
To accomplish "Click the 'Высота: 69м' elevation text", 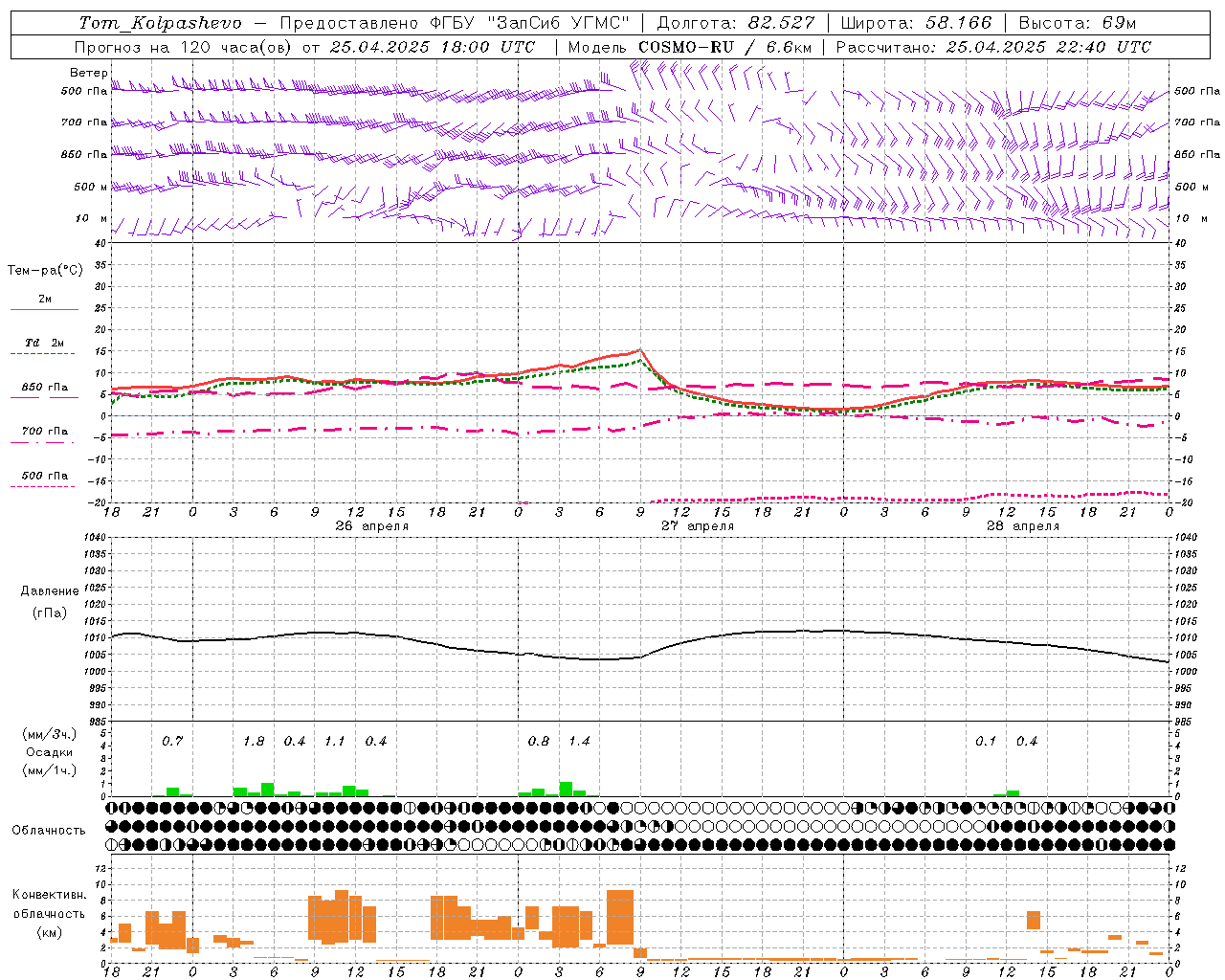I will pos(1077,23).
